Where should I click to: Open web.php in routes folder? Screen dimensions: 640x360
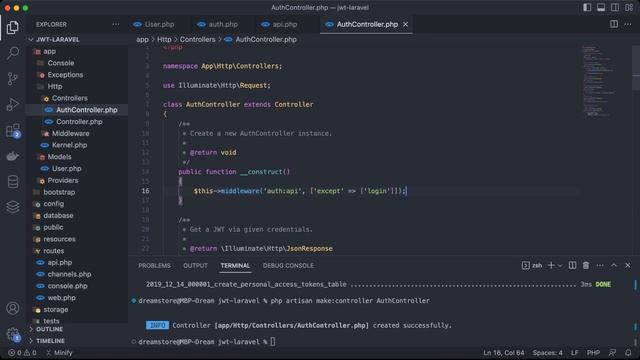[x=61, y=298]
